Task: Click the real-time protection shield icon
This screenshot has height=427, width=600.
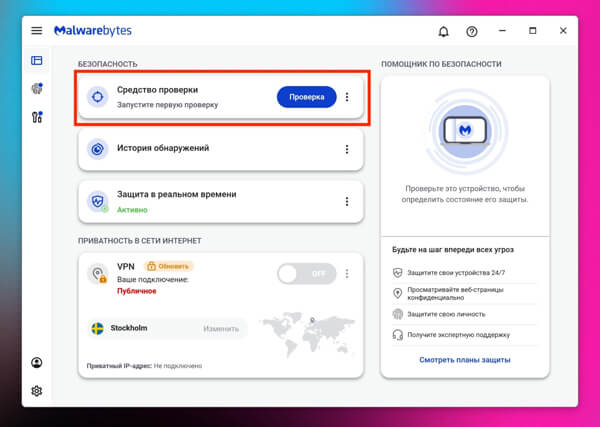Action: click(98, 202)
